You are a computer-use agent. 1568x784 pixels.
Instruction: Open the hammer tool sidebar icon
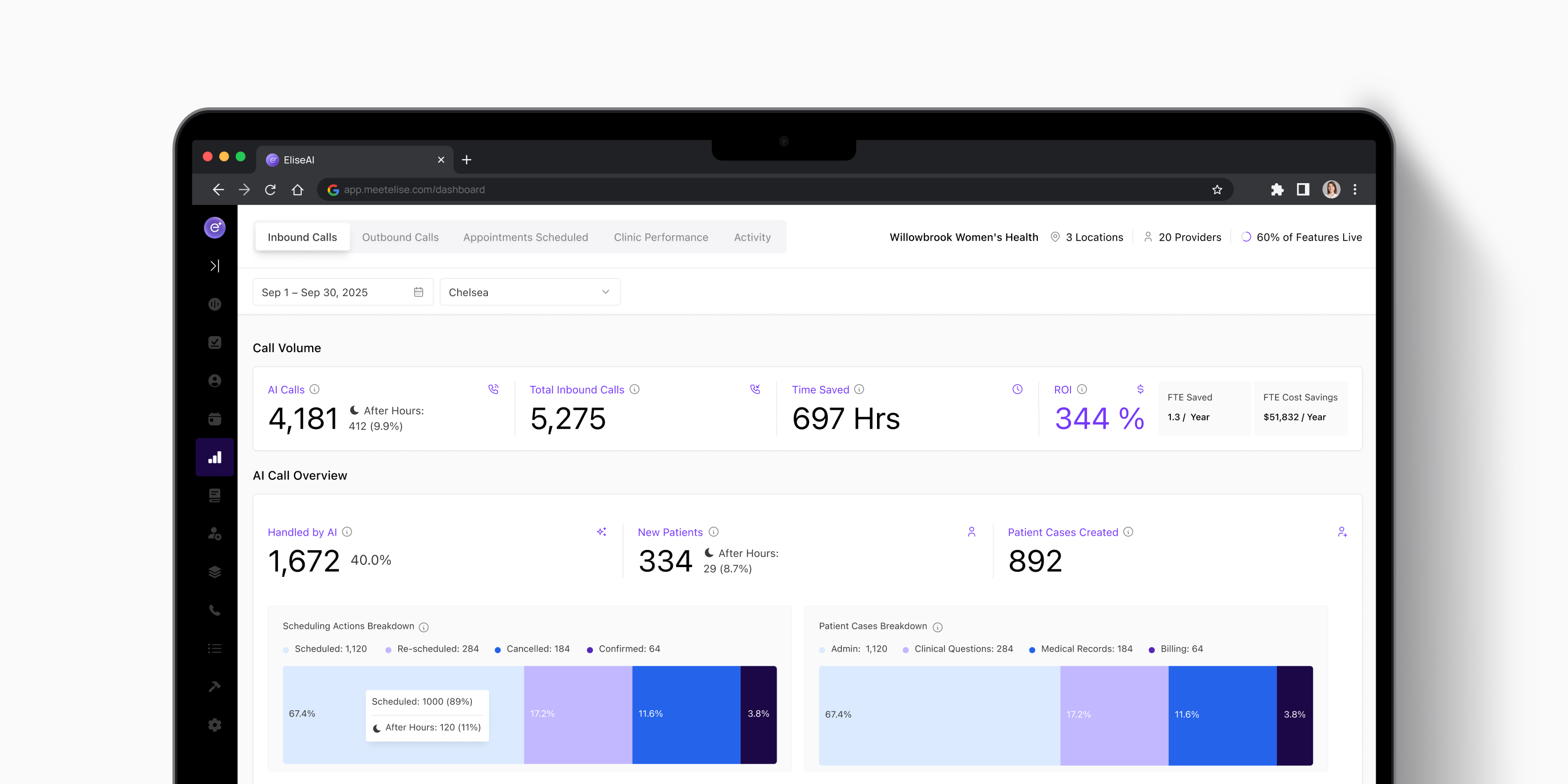[215, 686]
